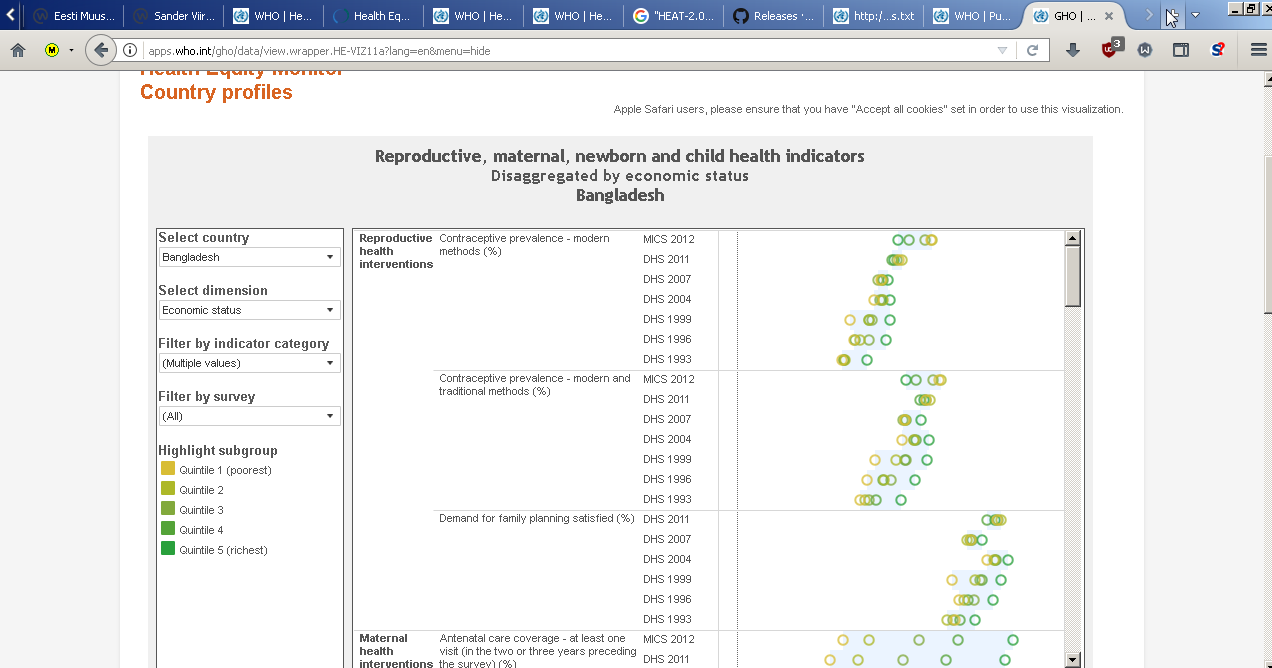Switch to the Eesti Muus... tab
The image size is (1272, 668).
point(73,16)
